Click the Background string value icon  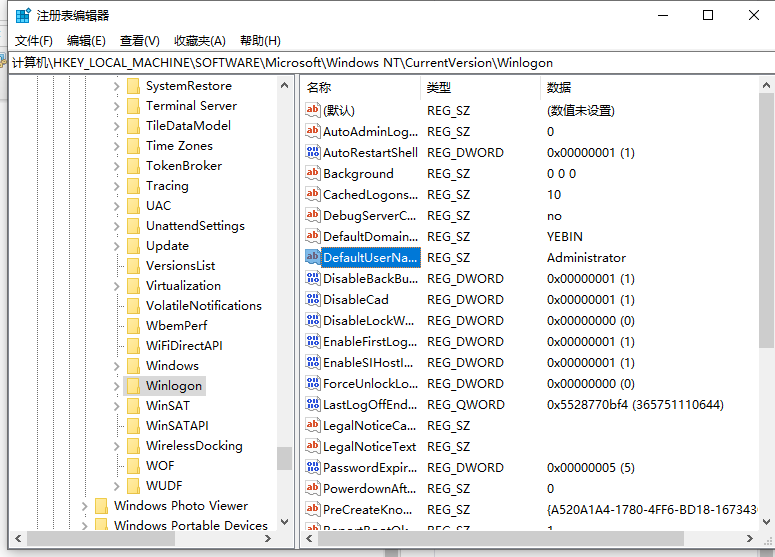[x=313, y=174]
